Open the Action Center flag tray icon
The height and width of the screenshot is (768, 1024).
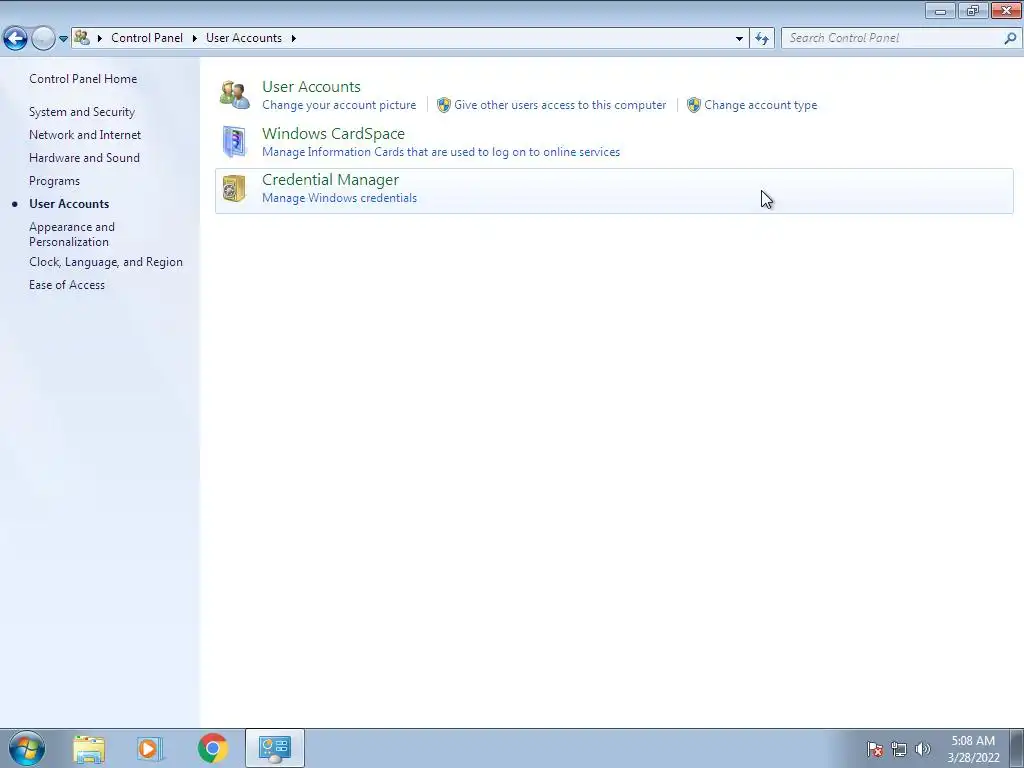874,749
